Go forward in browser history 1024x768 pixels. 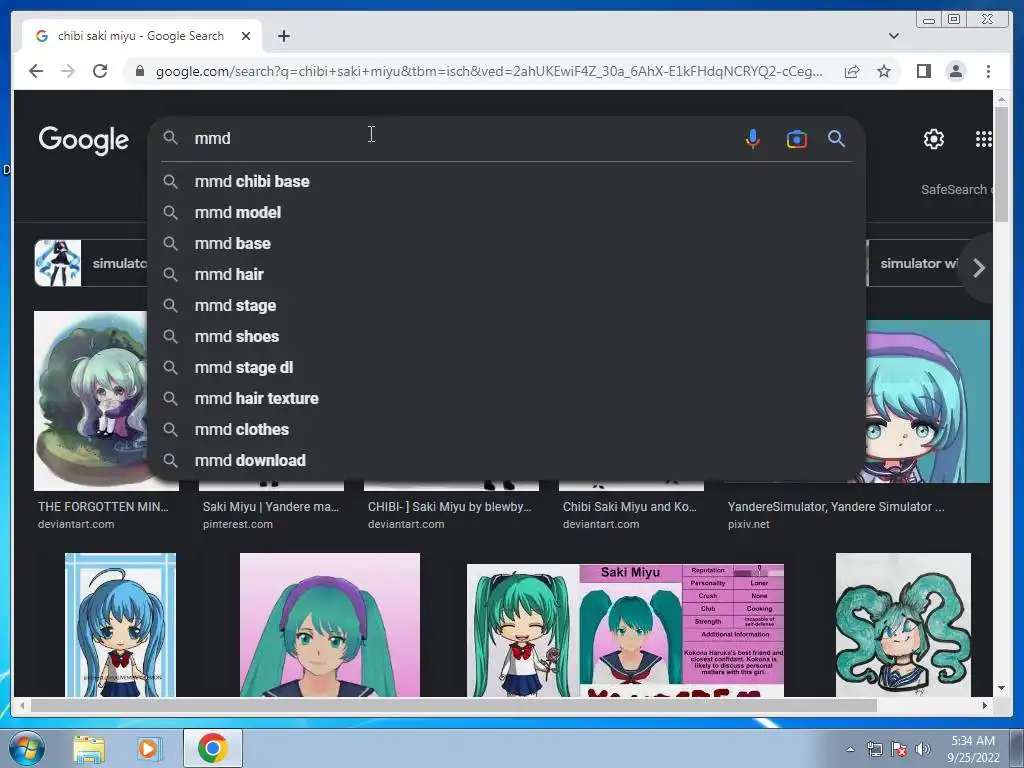point(68,71)
